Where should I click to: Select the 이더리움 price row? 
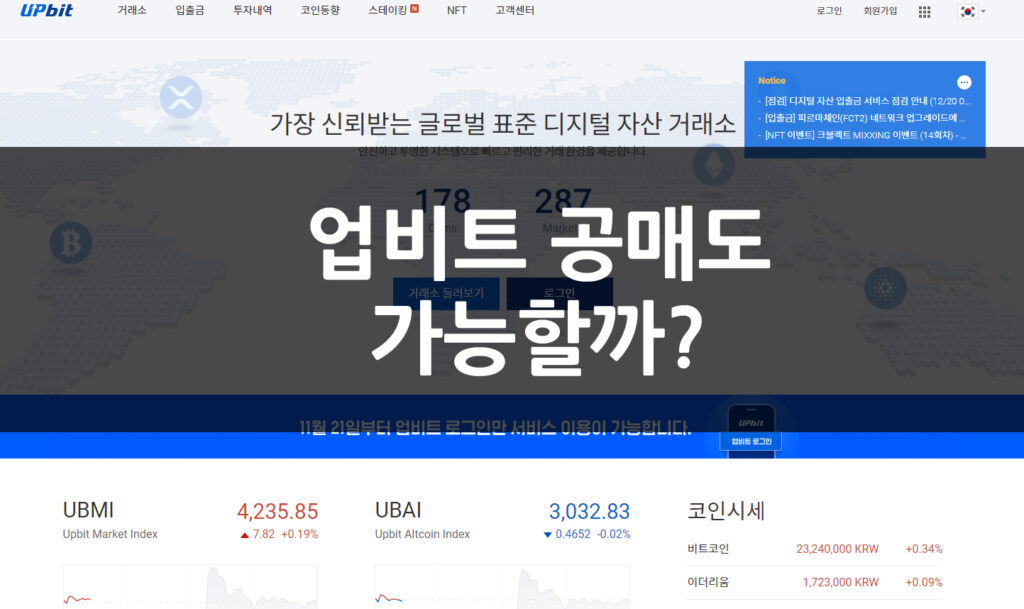click(x=814, y=582)
